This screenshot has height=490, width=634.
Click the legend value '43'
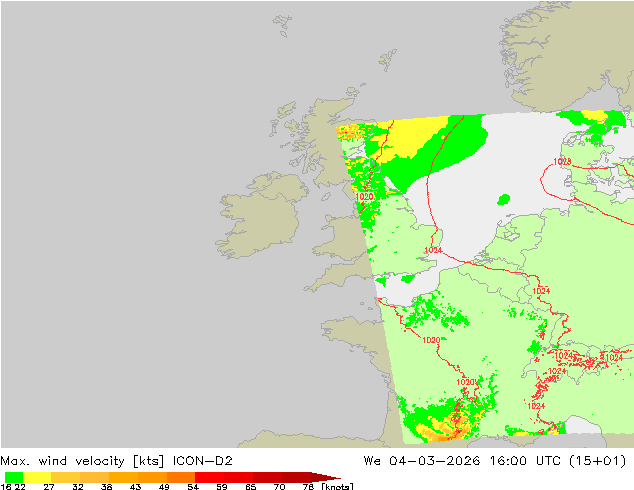pos(135,487)
